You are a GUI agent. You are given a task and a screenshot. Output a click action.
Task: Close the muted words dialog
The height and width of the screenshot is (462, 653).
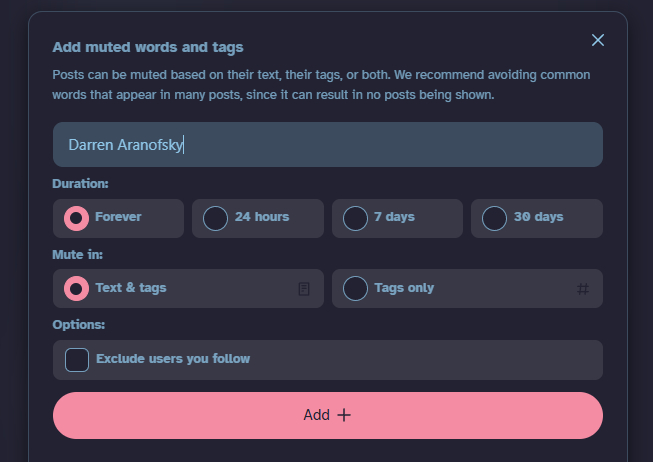tap(598, 40)
